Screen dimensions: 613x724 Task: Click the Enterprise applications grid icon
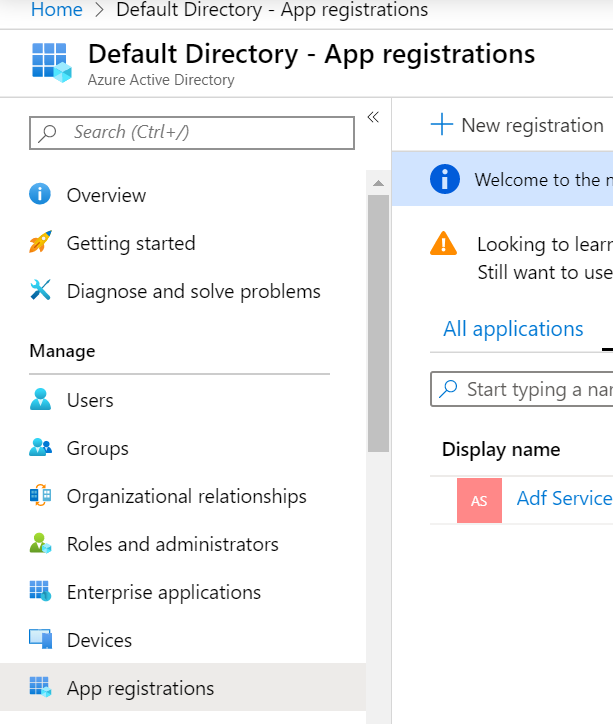coord(40,591)
